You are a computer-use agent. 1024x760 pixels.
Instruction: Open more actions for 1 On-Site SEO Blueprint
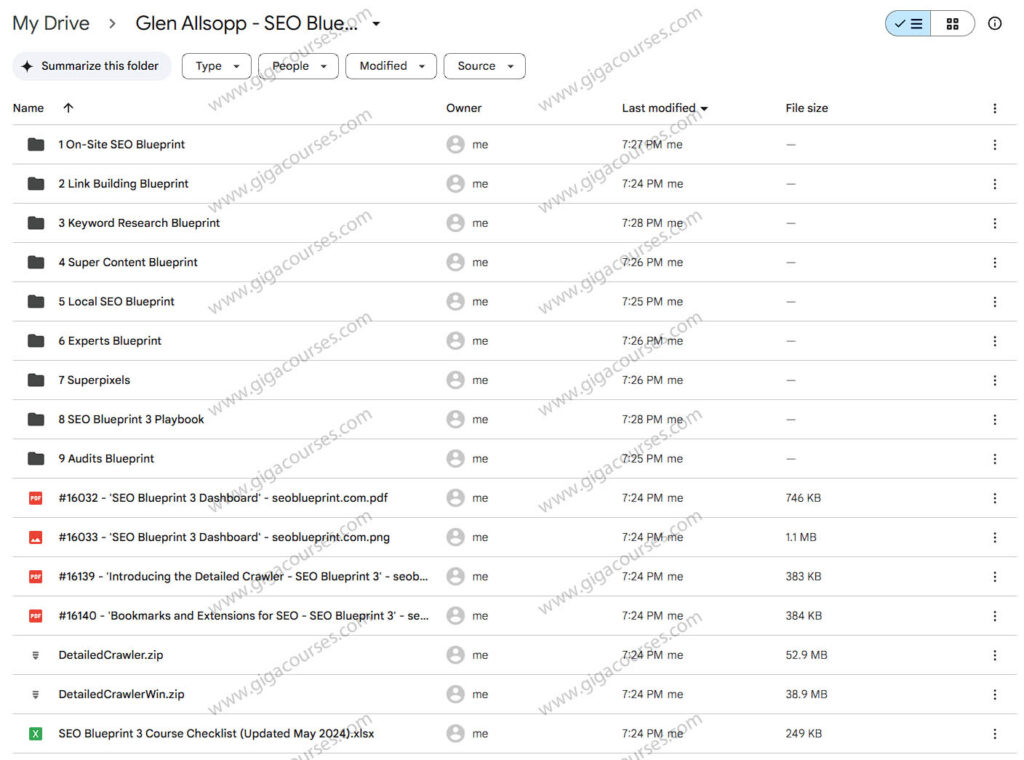pos(994,144)
